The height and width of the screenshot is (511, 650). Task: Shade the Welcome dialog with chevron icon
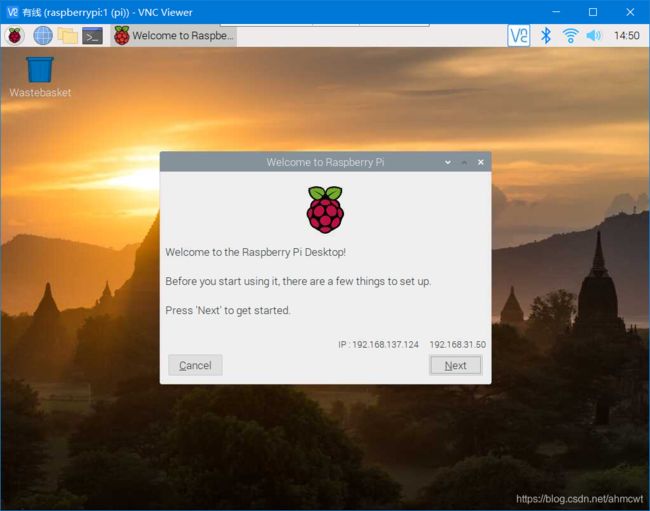(448, 162)
